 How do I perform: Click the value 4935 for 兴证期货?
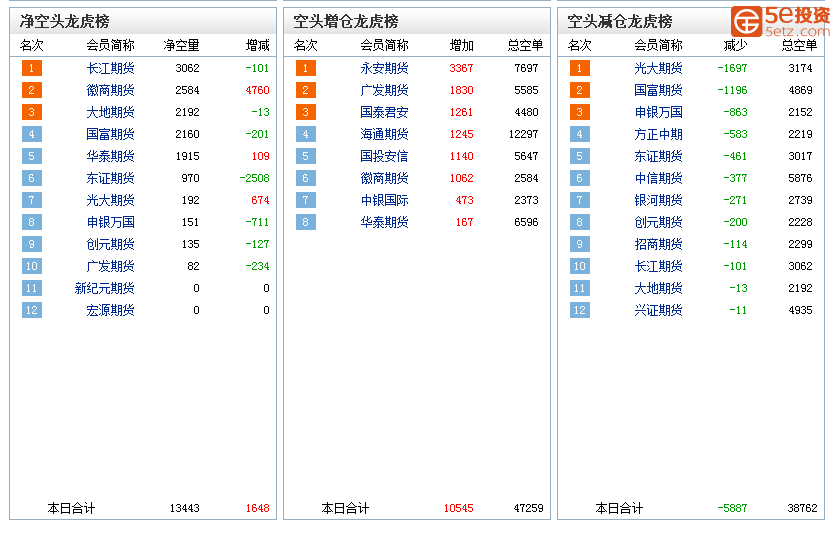click(x=800, y=310)
